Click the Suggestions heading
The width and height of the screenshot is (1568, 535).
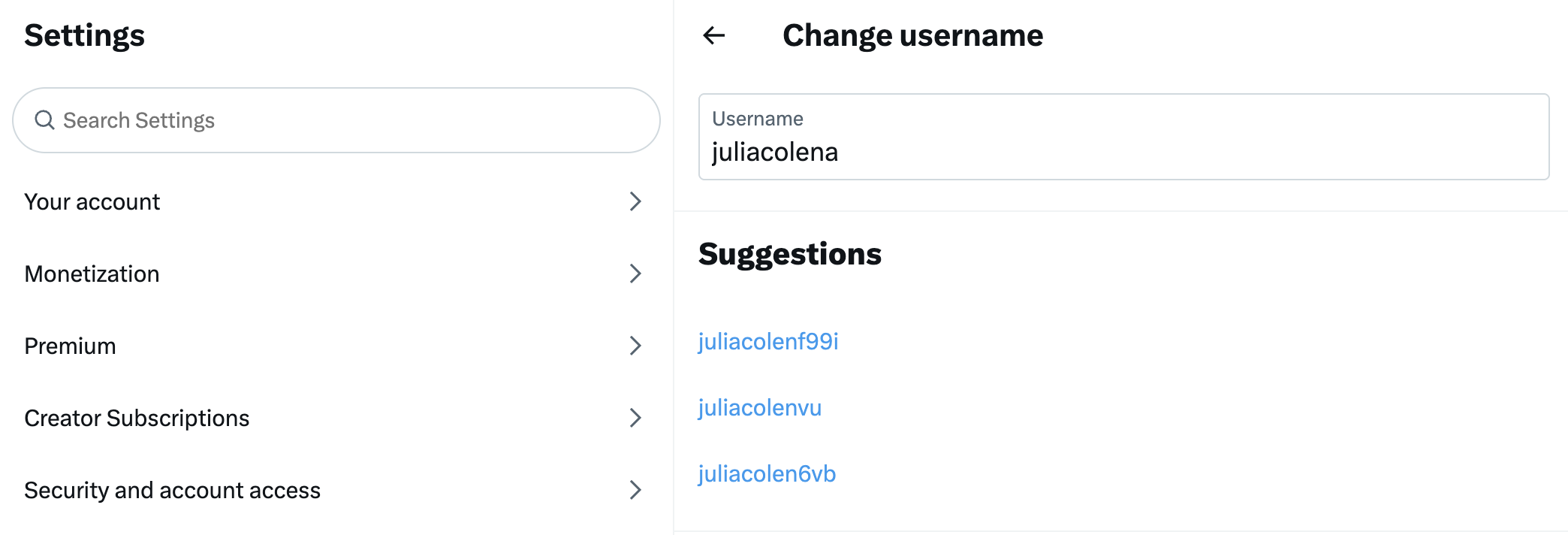pyautogui.click(x=790, y=253)
